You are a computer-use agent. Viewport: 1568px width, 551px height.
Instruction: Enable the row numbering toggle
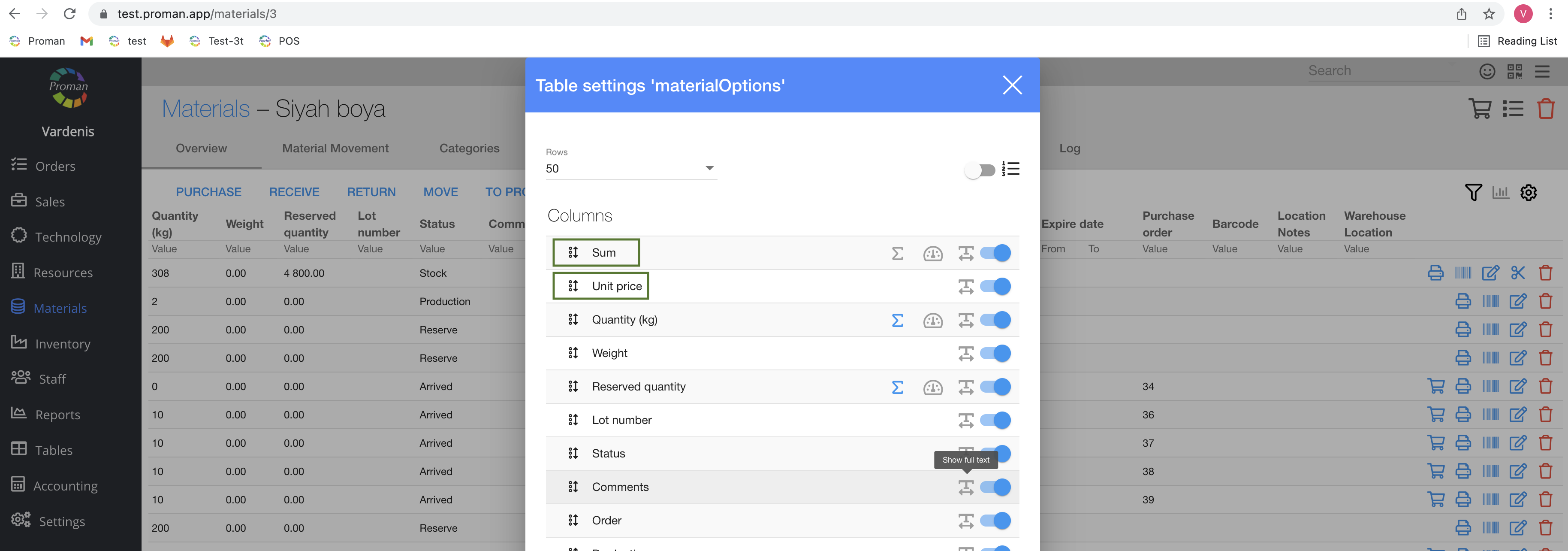(980, 170)
